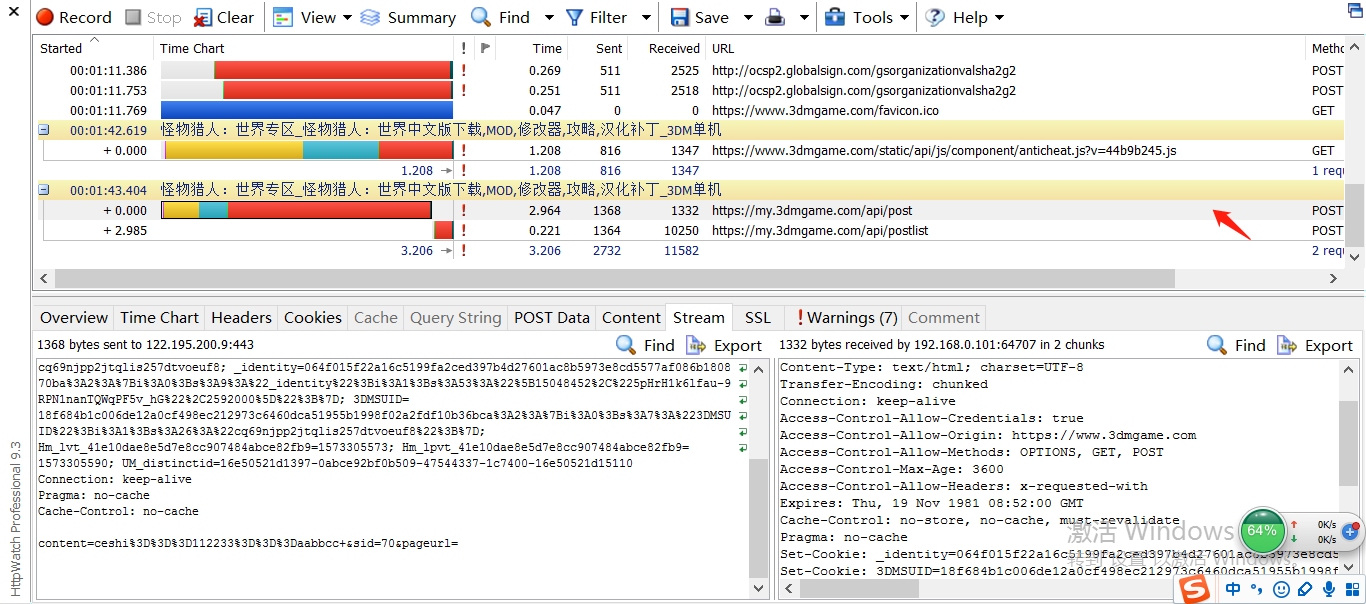Open the Tools toolbox menu
The image size is (1366, 604).
(x=835, y=17)
